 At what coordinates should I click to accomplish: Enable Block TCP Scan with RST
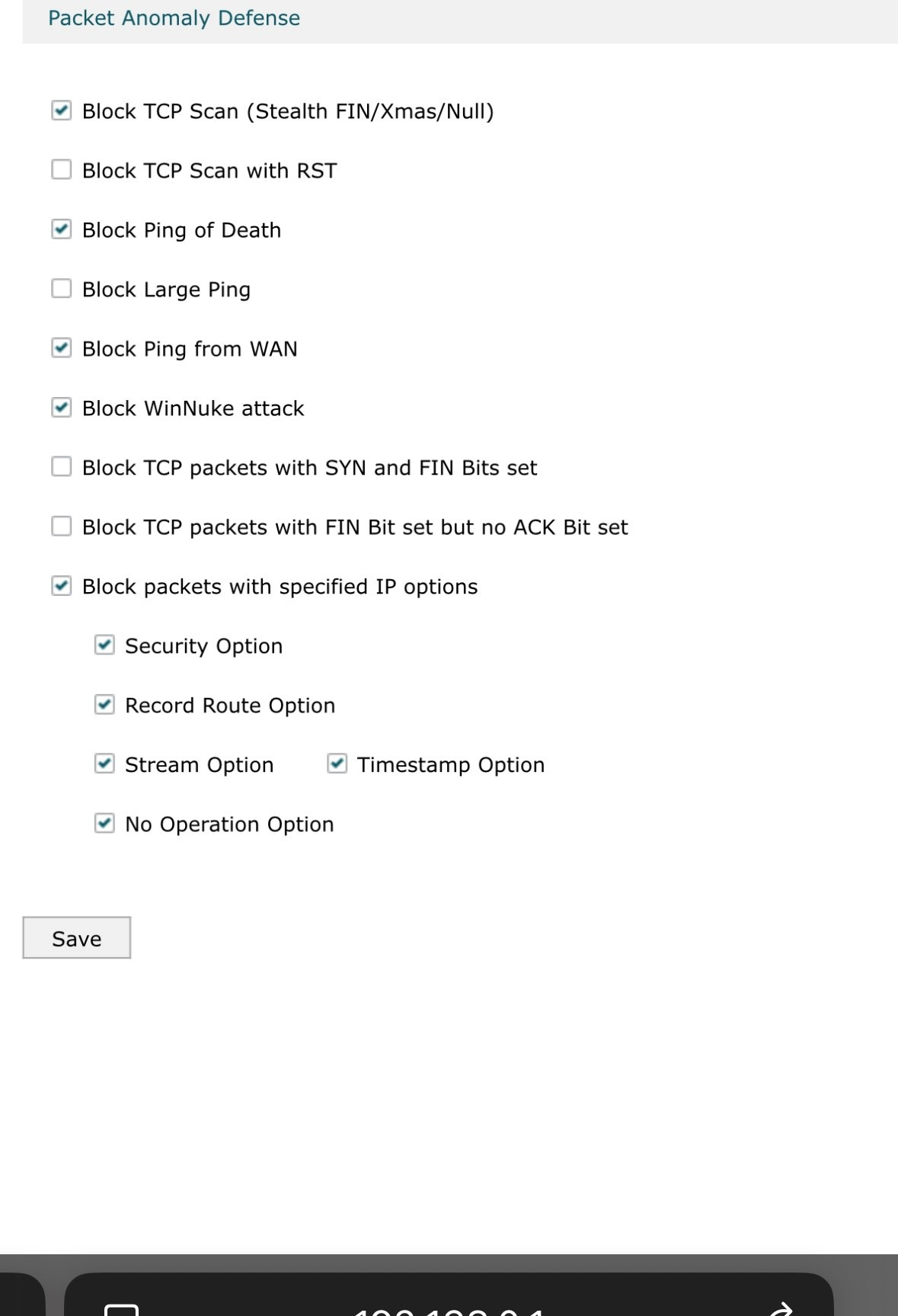click(62, 170)
